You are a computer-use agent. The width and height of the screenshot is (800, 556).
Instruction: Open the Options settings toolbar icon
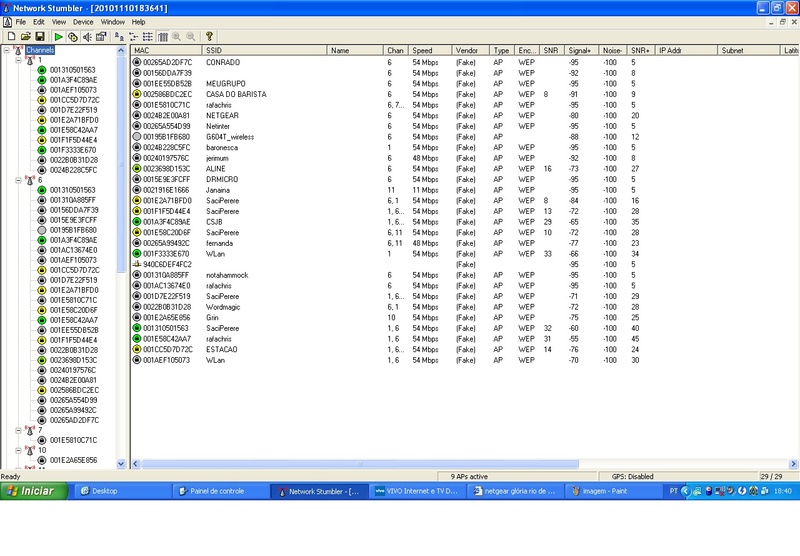pyautogui.click(x=101, y=36)
